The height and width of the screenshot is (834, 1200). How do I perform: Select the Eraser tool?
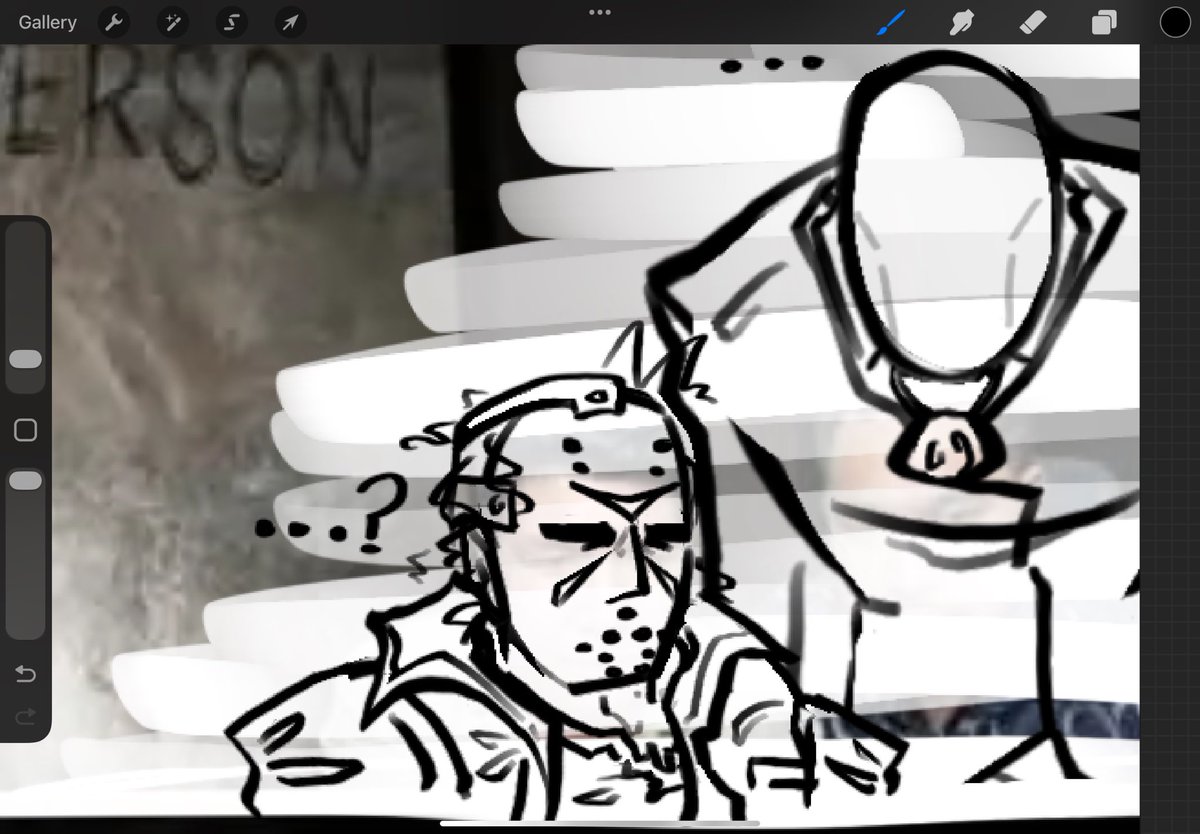(x=1034, y=22)
